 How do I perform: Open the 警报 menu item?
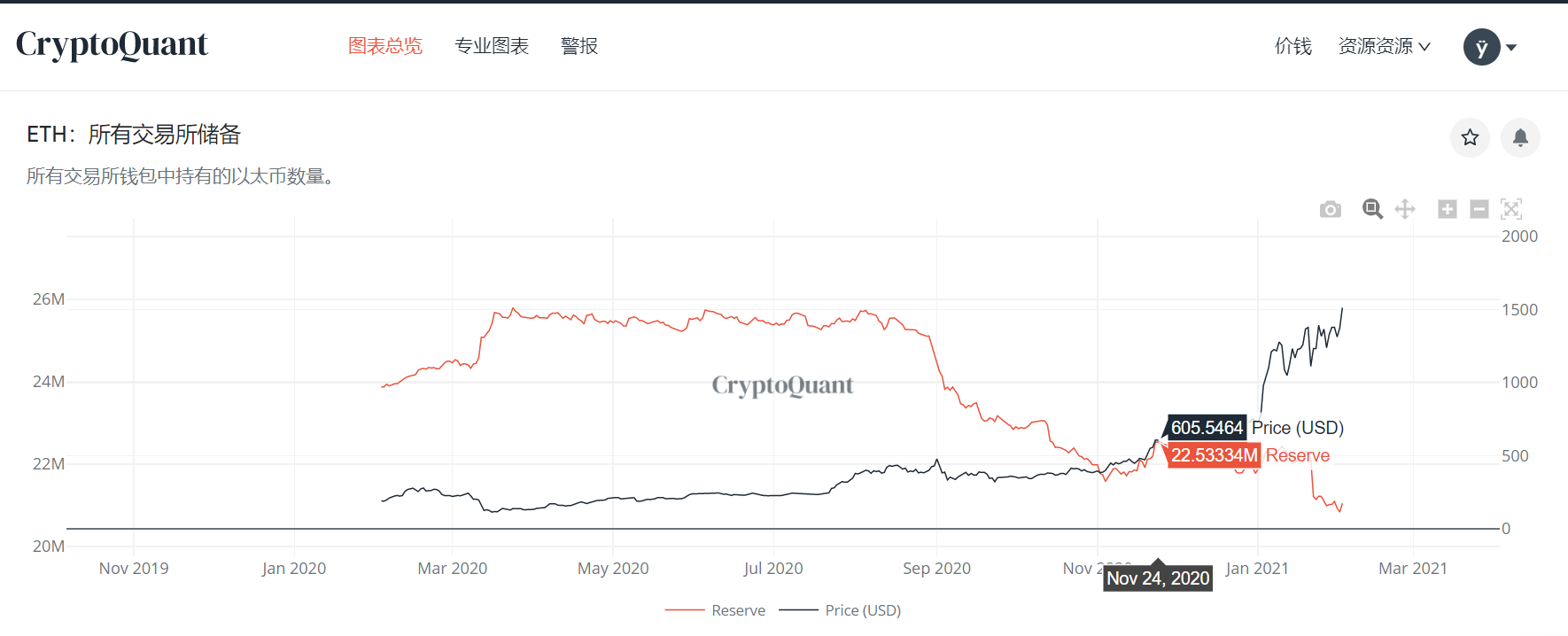pyautogui.click(x=579, y=46)
